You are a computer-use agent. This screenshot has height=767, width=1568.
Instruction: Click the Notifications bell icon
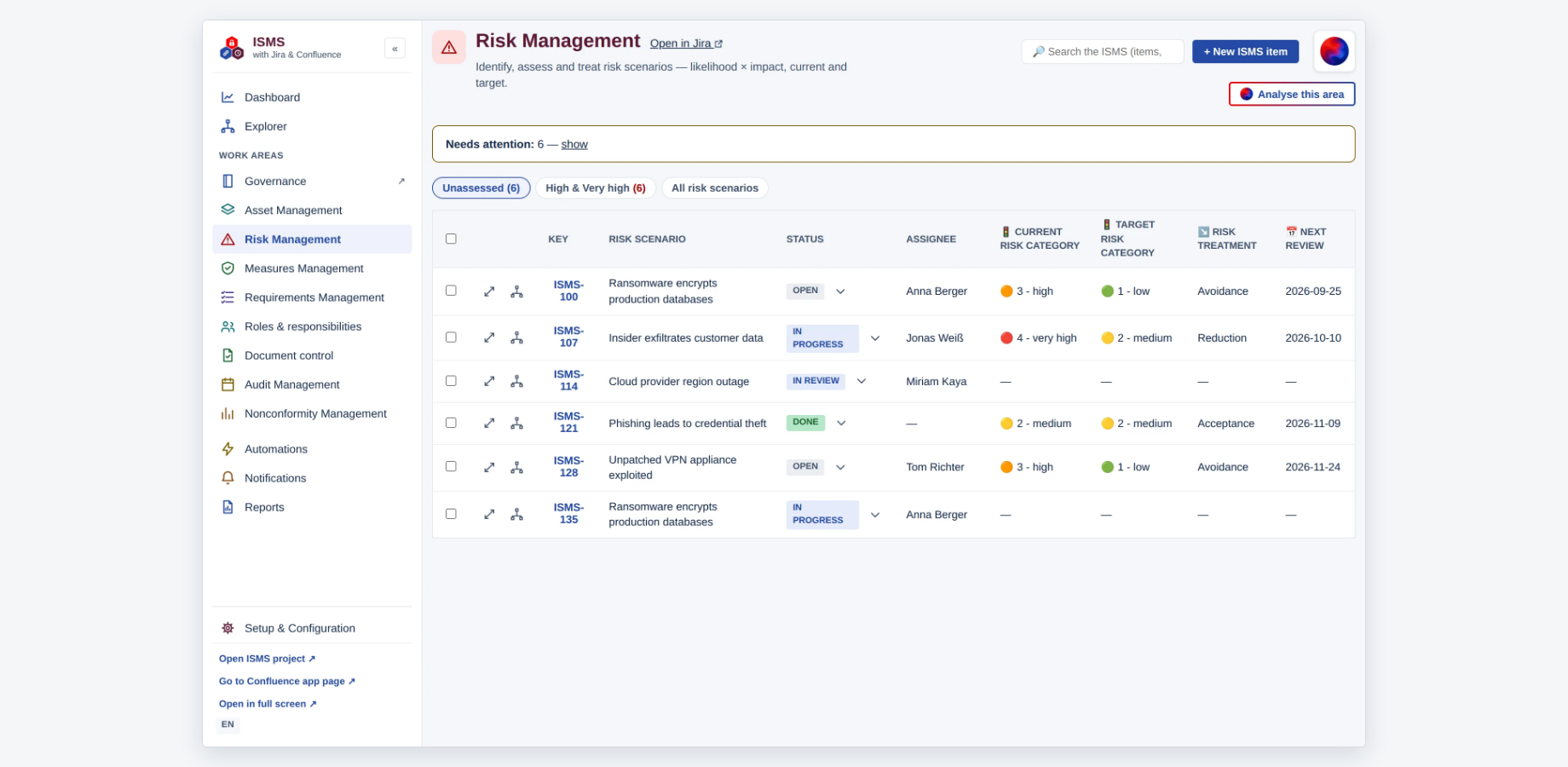[x=228, y=478]
